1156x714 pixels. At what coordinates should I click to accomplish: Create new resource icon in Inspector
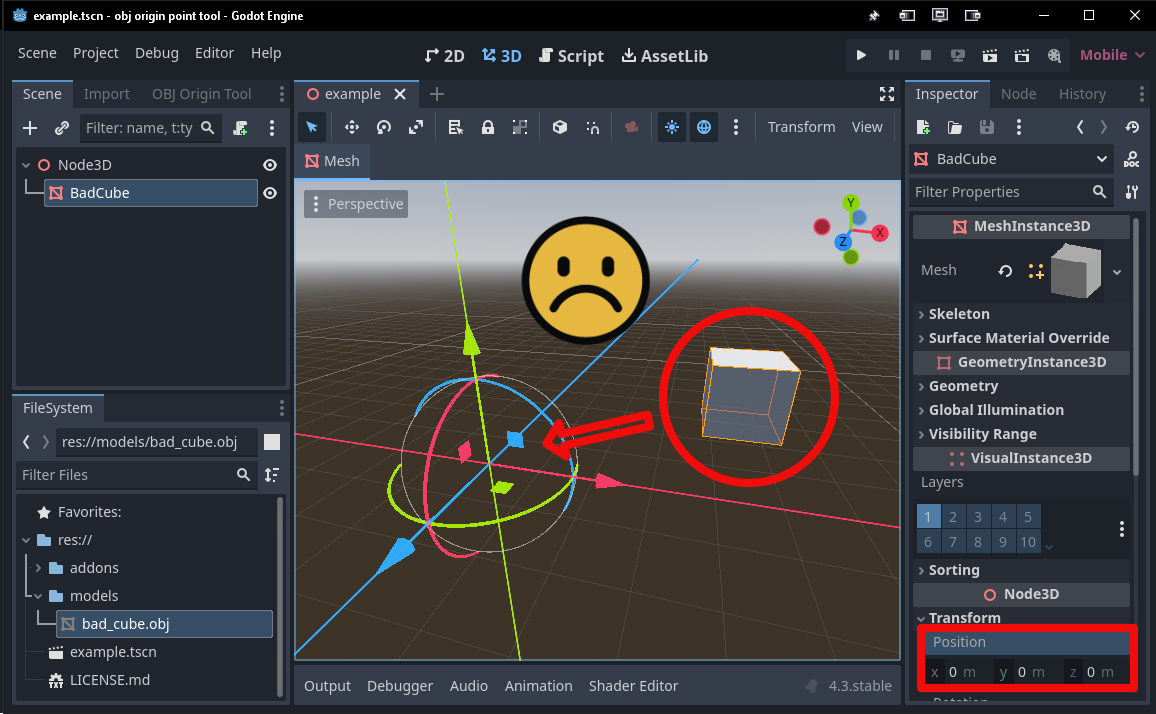[x=923, y=128]
